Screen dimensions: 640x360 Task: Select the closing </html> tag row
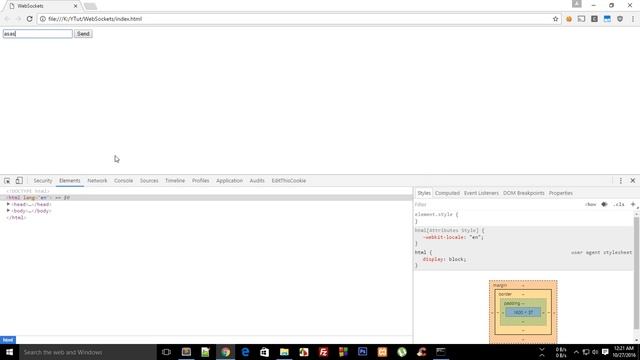coord(16,218)
